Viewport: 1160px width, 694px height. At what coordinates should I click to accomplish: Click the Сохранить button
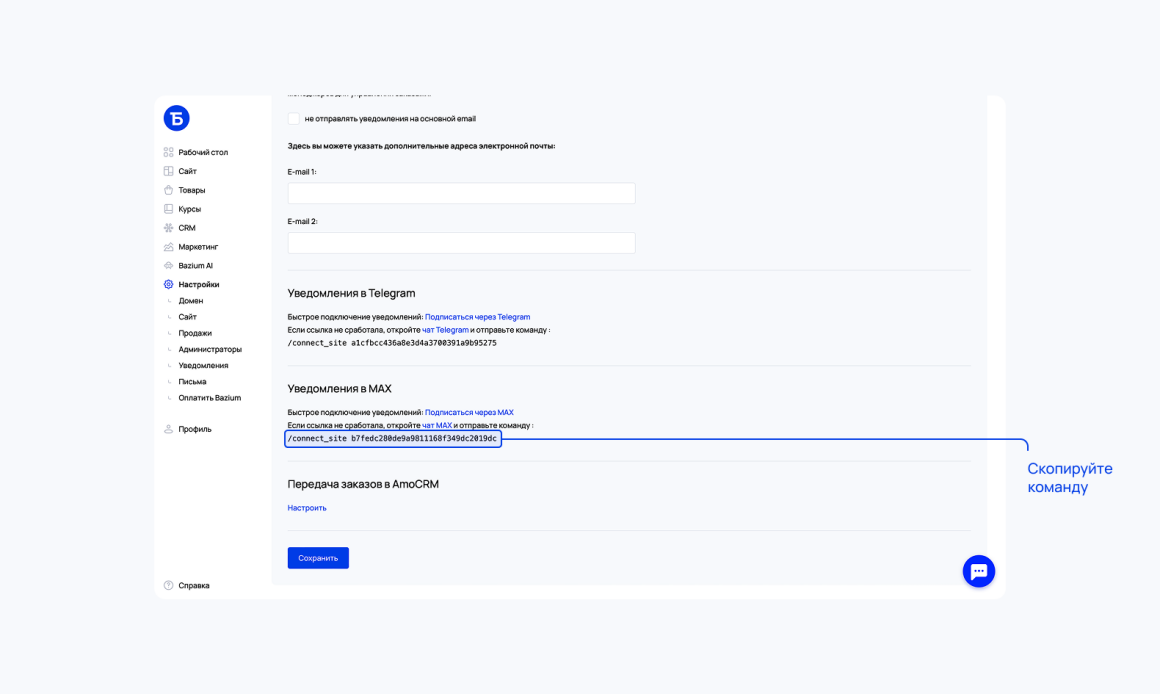click(318, 558)
